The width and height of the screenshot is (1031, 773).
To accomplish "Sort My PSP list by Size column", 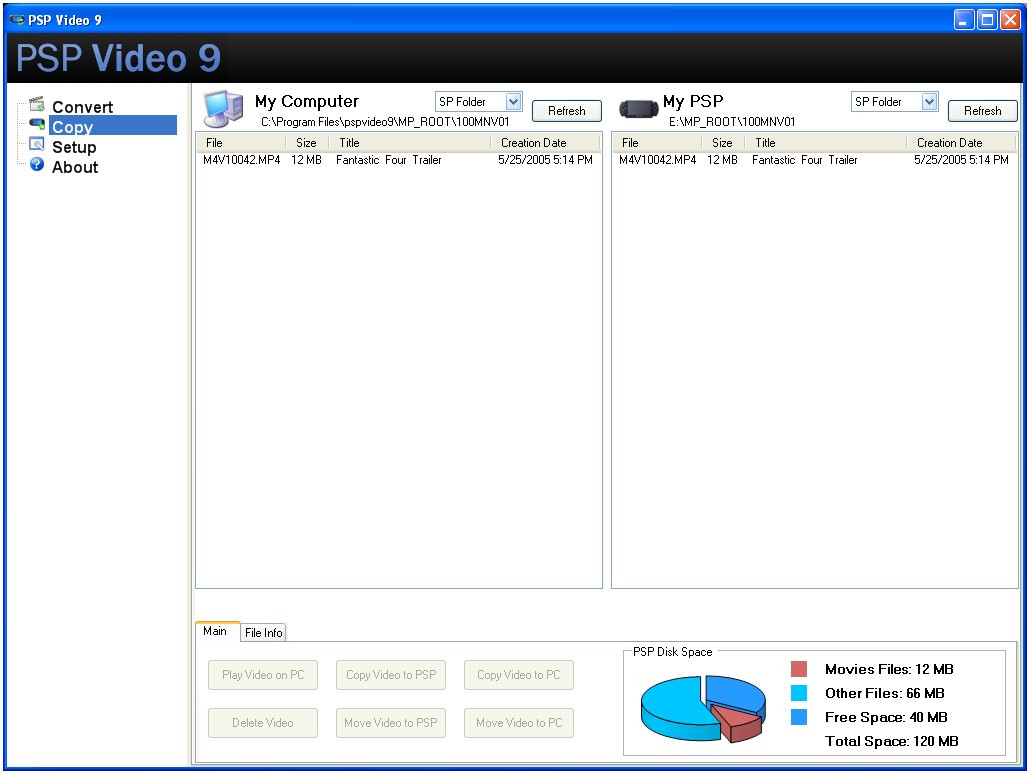I will tap(723, 143).
